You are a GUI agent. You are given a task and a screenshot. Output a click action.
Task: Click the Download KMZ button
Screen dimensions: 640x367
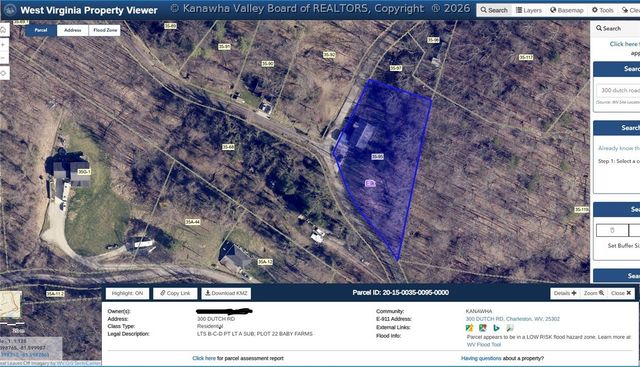[226, 293]
